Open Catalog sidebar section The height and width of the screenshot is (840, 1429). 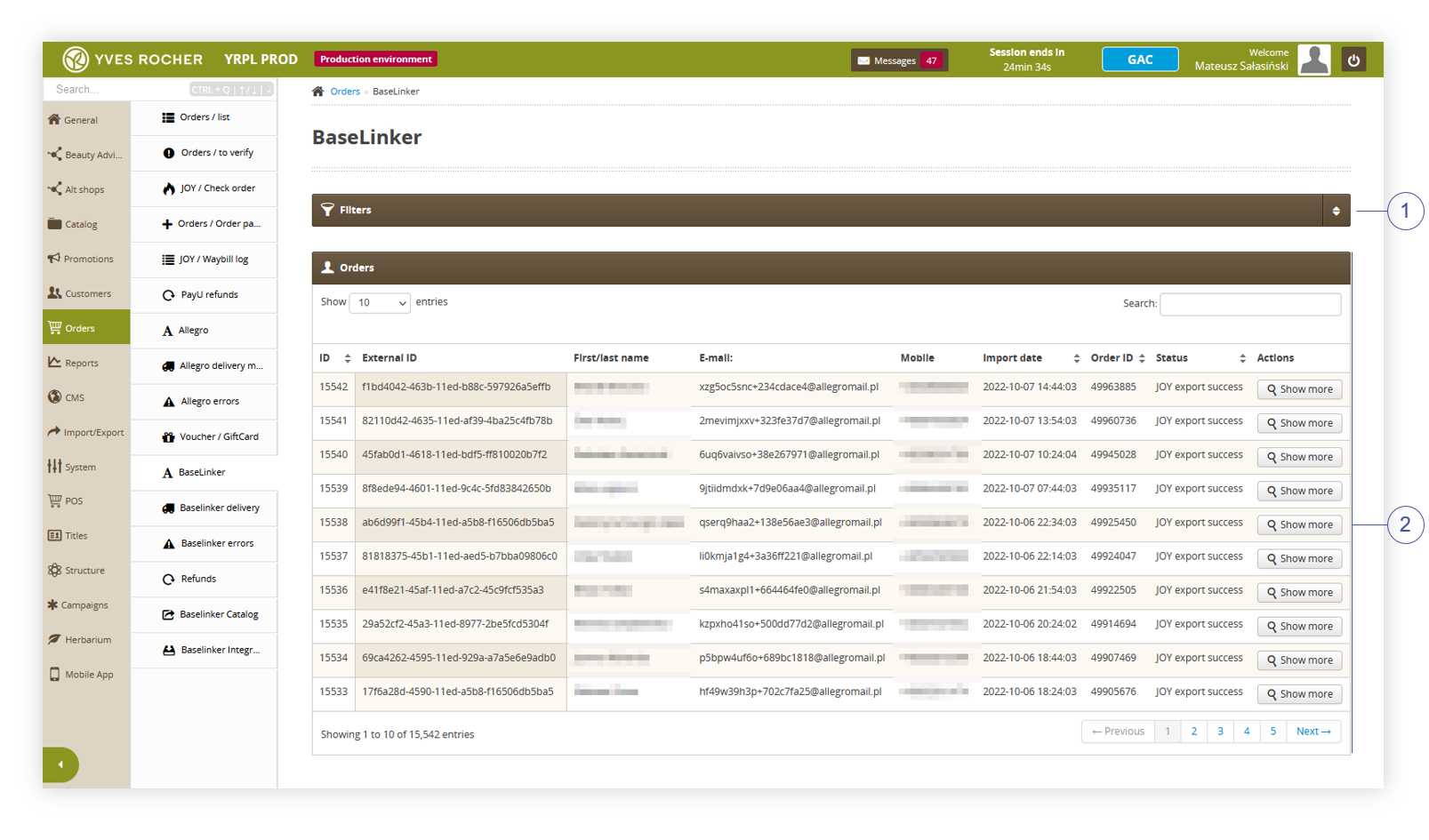pyautogui.click(x=86, y=224)
